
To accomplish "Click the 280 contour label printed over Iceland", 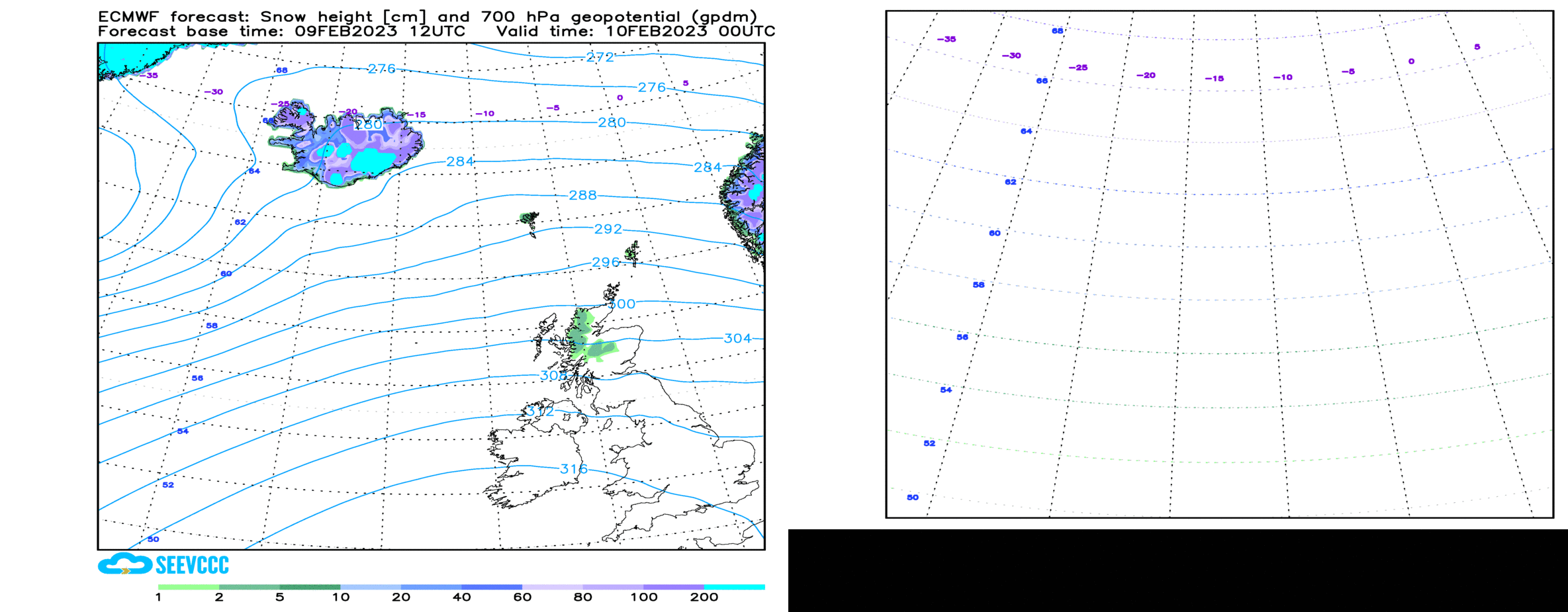I will (x=369, y=124).
